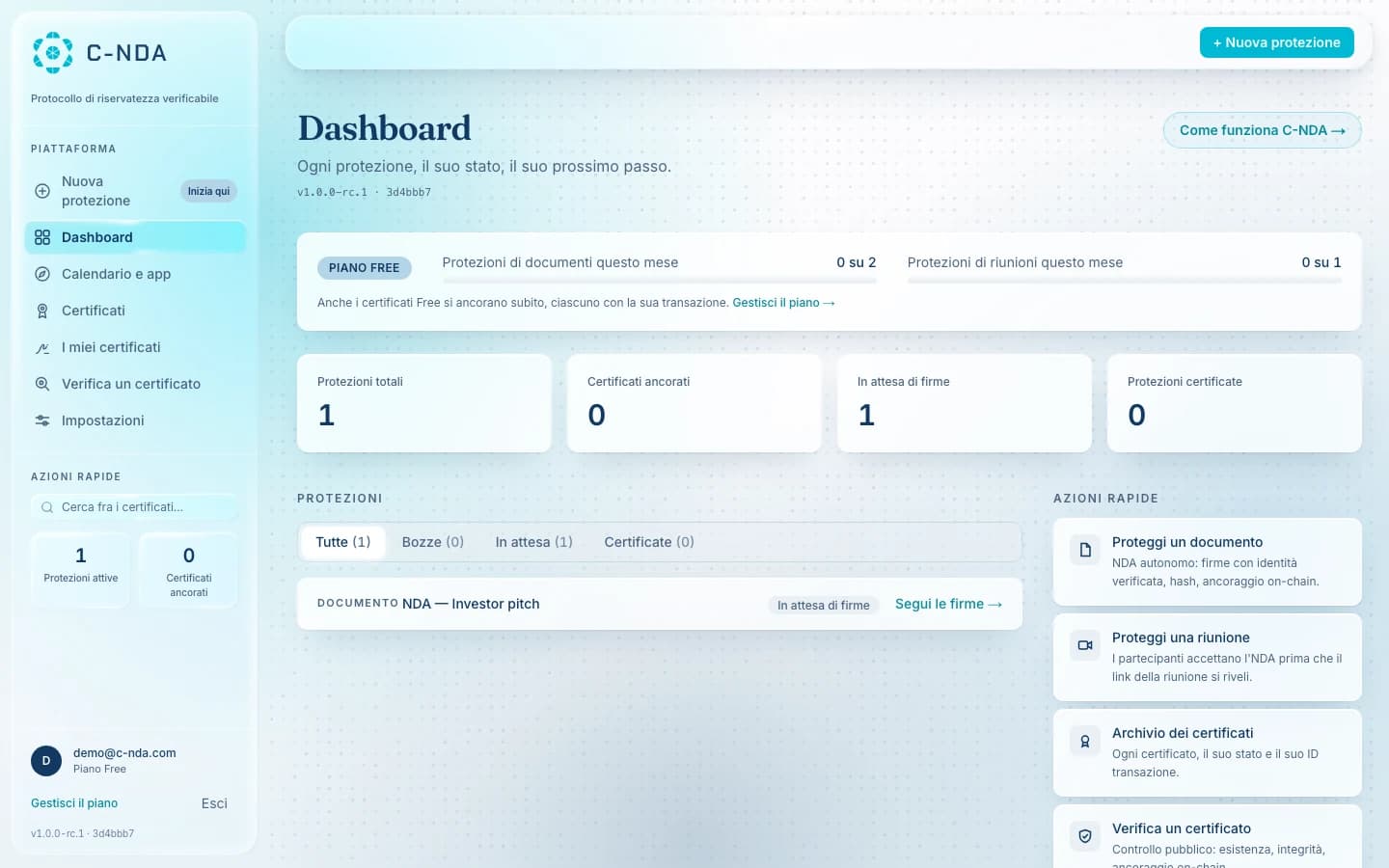Viewport: 1389px width, 868px height.
Task: Click the meeting protections monthly progress bar
Action: [x=1124, y=281]
